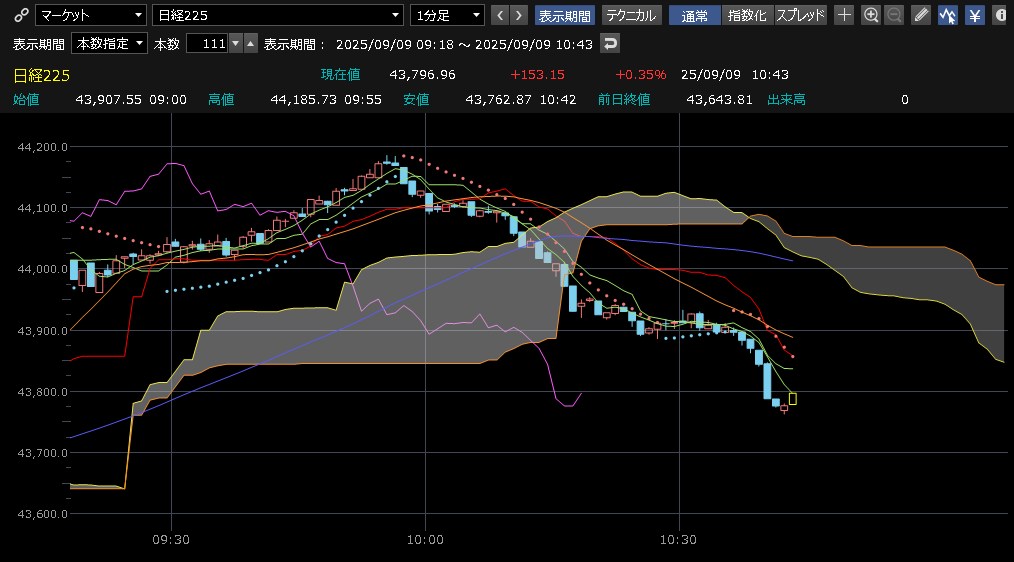
Task: Click the zoom in magnifier
Action: (x=871, y=15)
